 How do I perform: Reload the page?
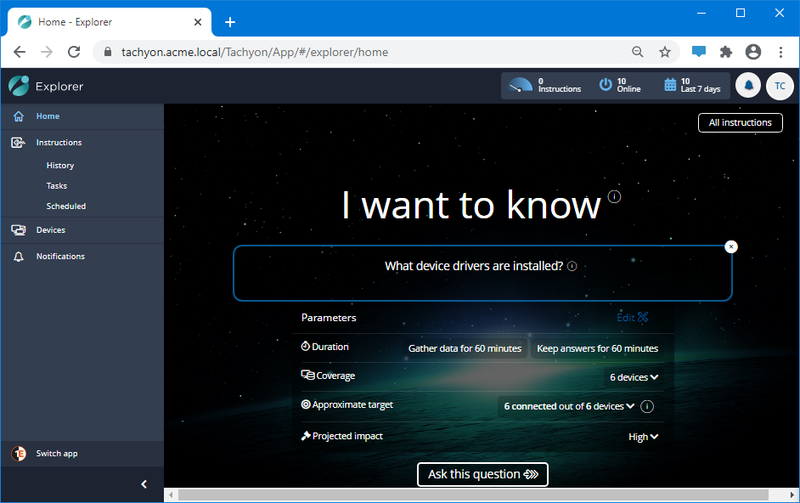[74, 52]
